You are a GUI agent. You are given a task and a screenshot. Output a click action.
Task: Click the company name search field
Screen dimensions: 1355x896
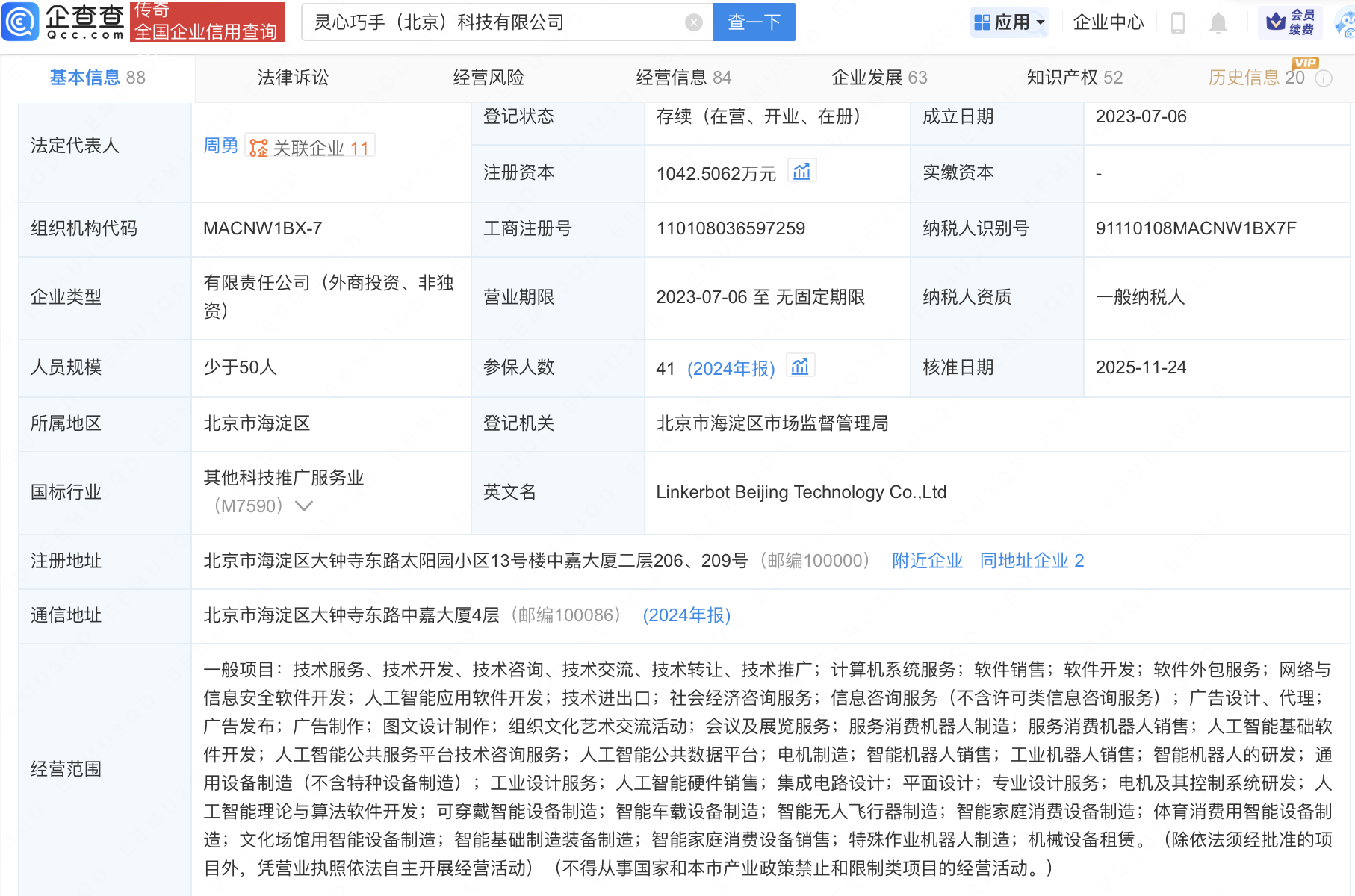pos(493,22)
